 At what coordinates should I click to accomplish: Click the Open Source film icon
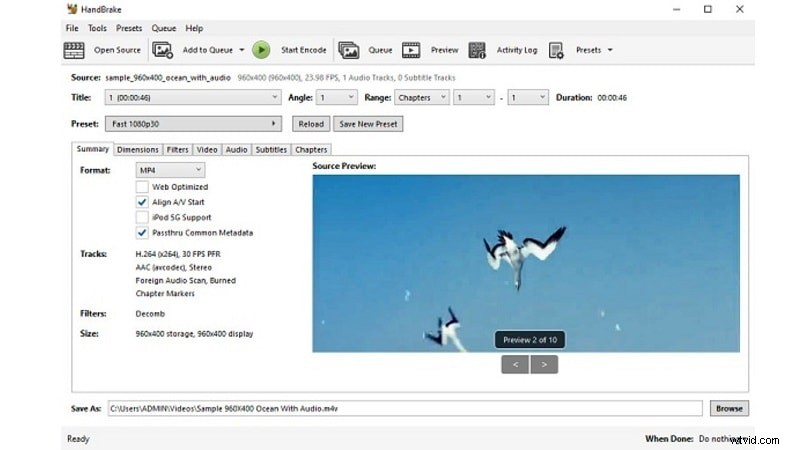74,50
